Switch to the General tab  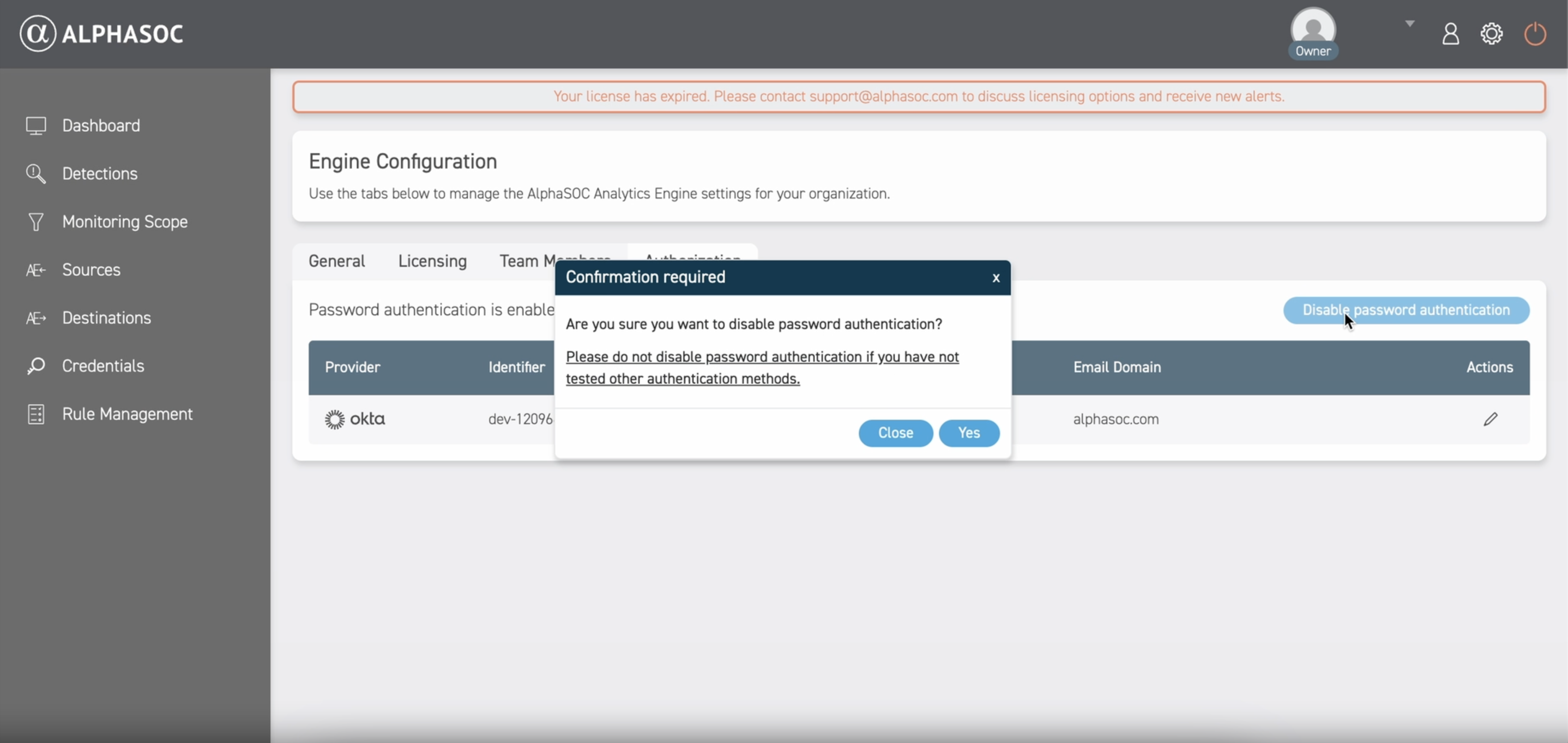coord(336,261)
